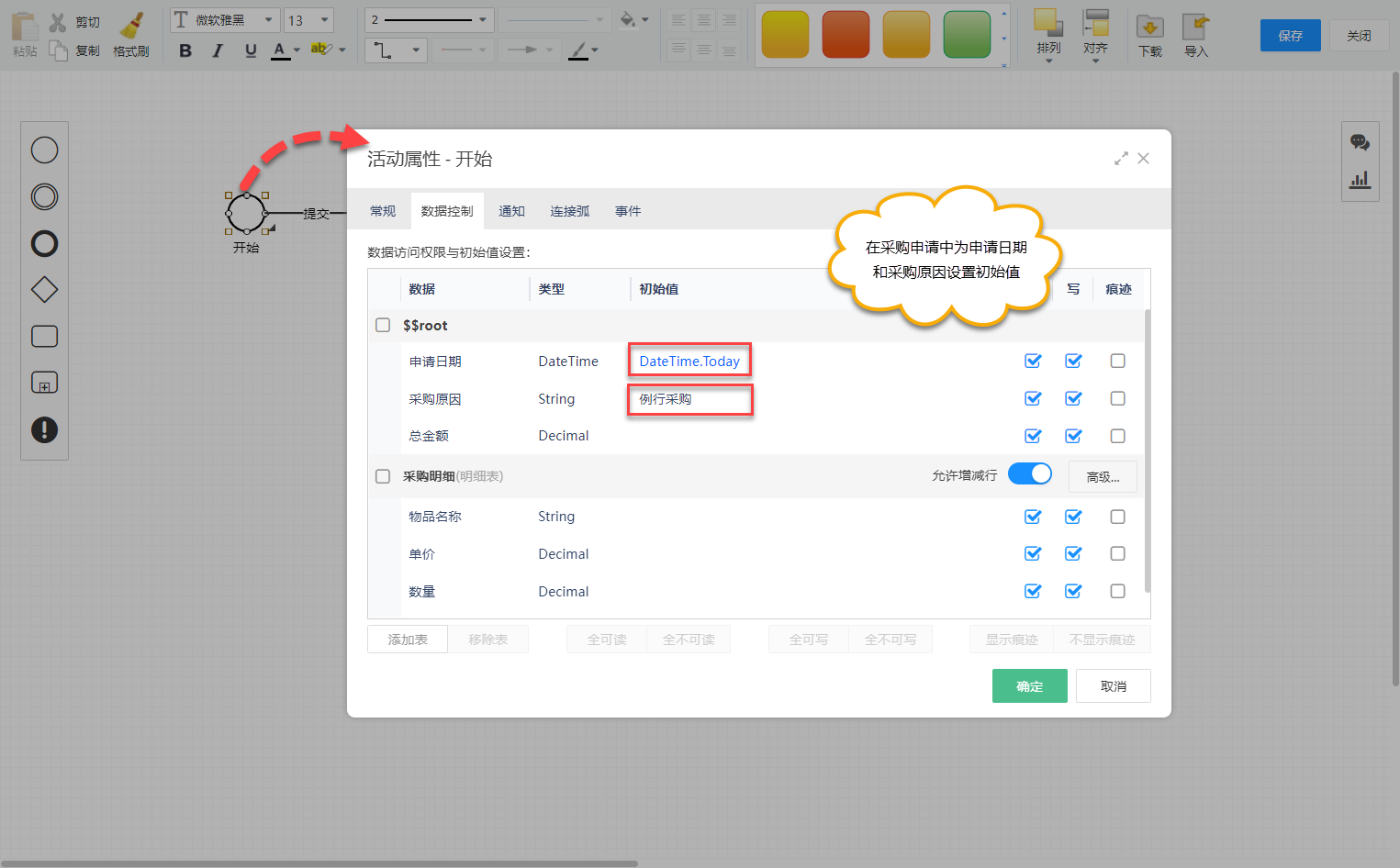Toggle Underline formatting in the toolbar
Viewport: 1400px width, 868px height.
(x=251, y=50)
